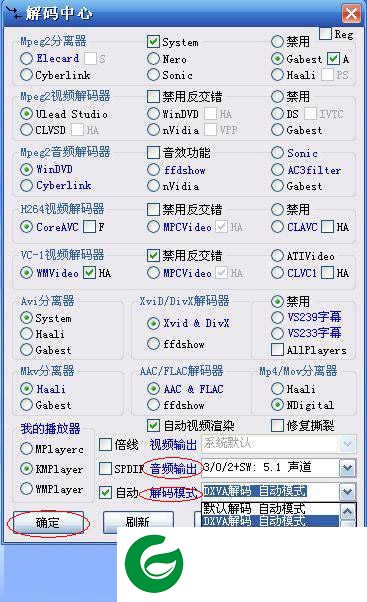Select VS239字幕 subtitle radio
The height and width of the screenshot is (602, 367).
click(x=277, y=317)
